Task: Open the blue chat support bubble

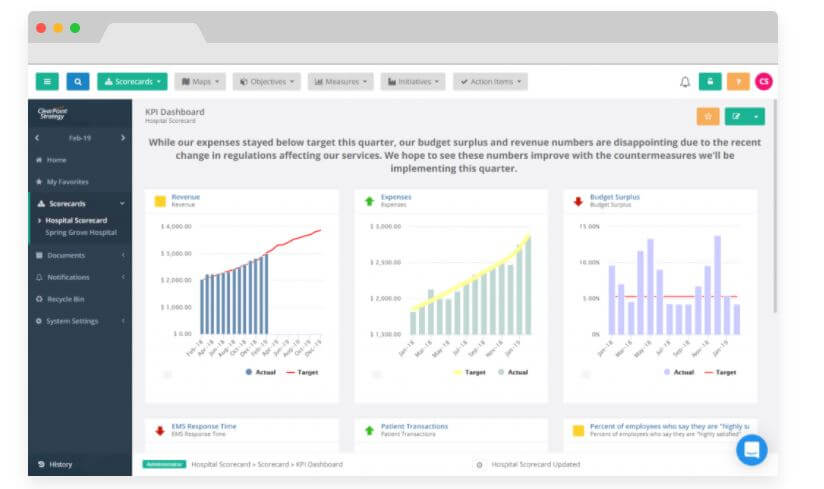Action: click(x=751, y=450)
